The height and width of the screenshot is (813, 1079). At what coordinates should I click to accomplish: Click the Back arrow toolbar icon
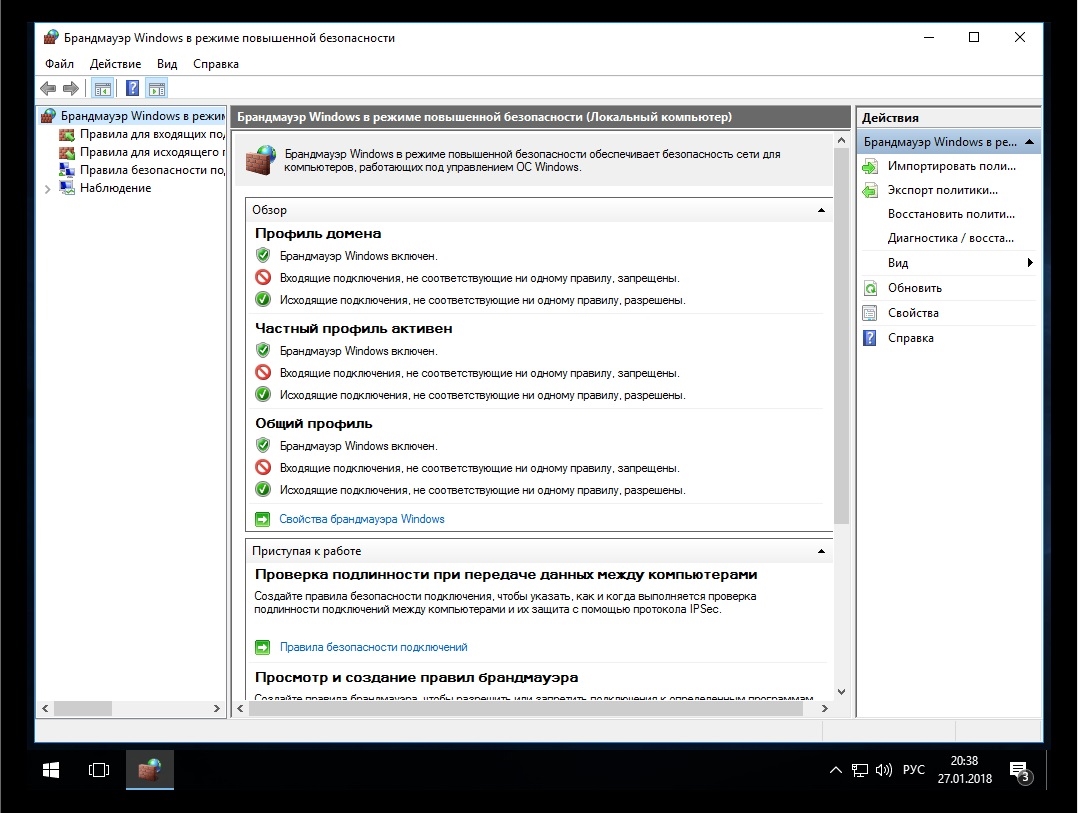48,88
